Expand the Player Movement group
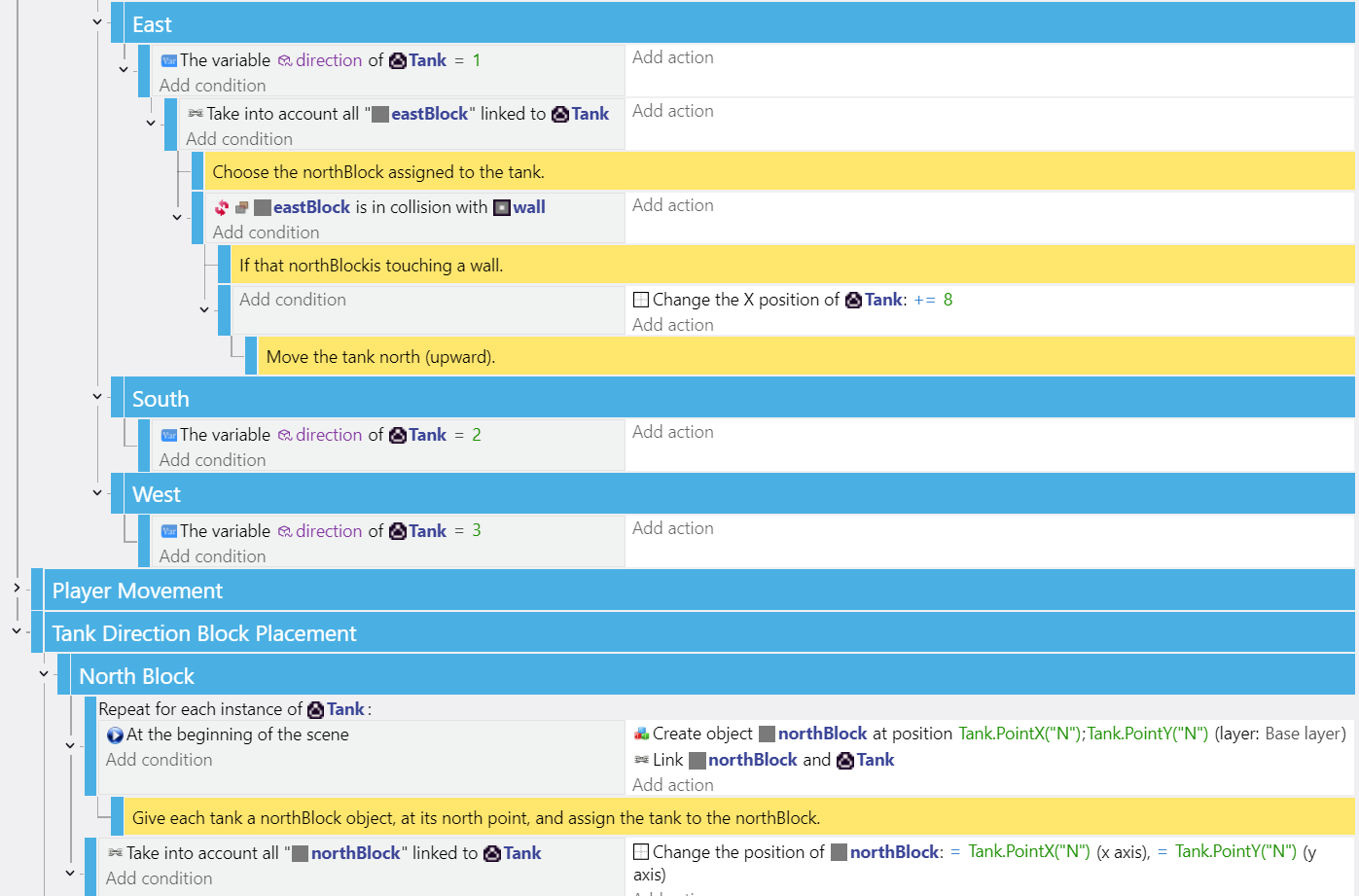Screen dimensions: 1359x896 (17, 588)
